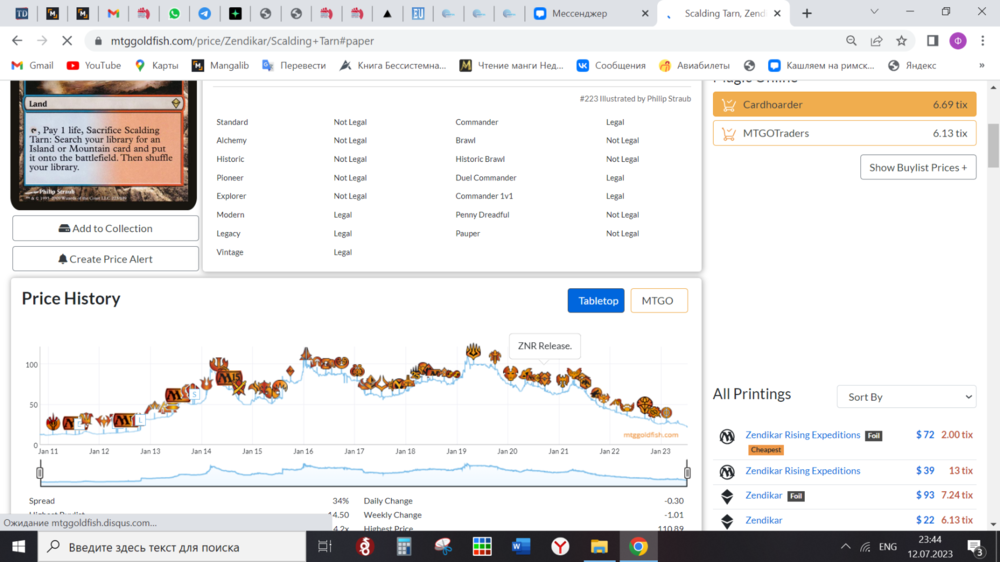Open Microsoft Word from the taskbar

[520, 547]
